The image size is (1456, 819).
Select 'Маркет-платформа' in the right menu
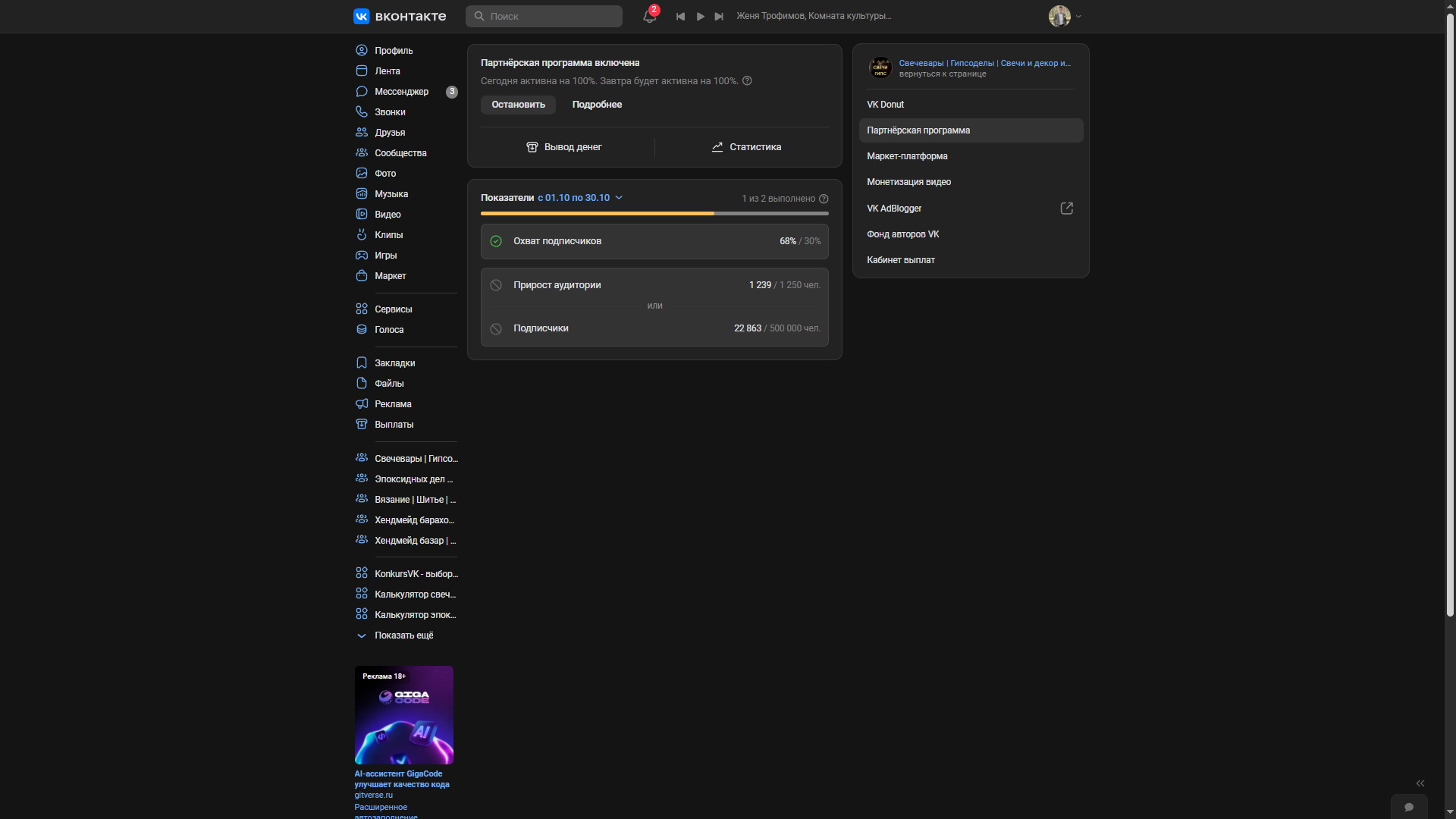[907, 156]
